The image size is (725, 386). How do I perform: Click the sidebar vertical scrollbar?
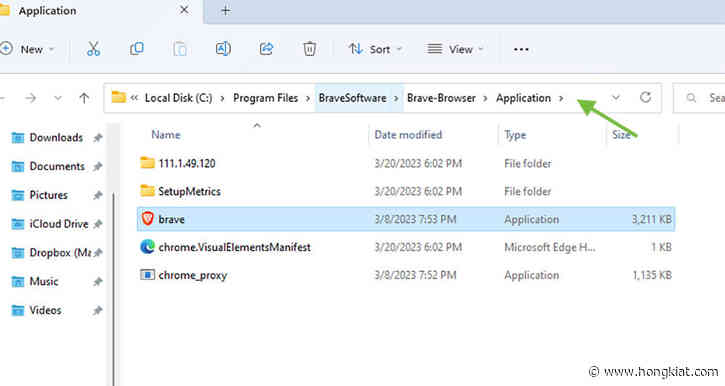click(113, 289)
